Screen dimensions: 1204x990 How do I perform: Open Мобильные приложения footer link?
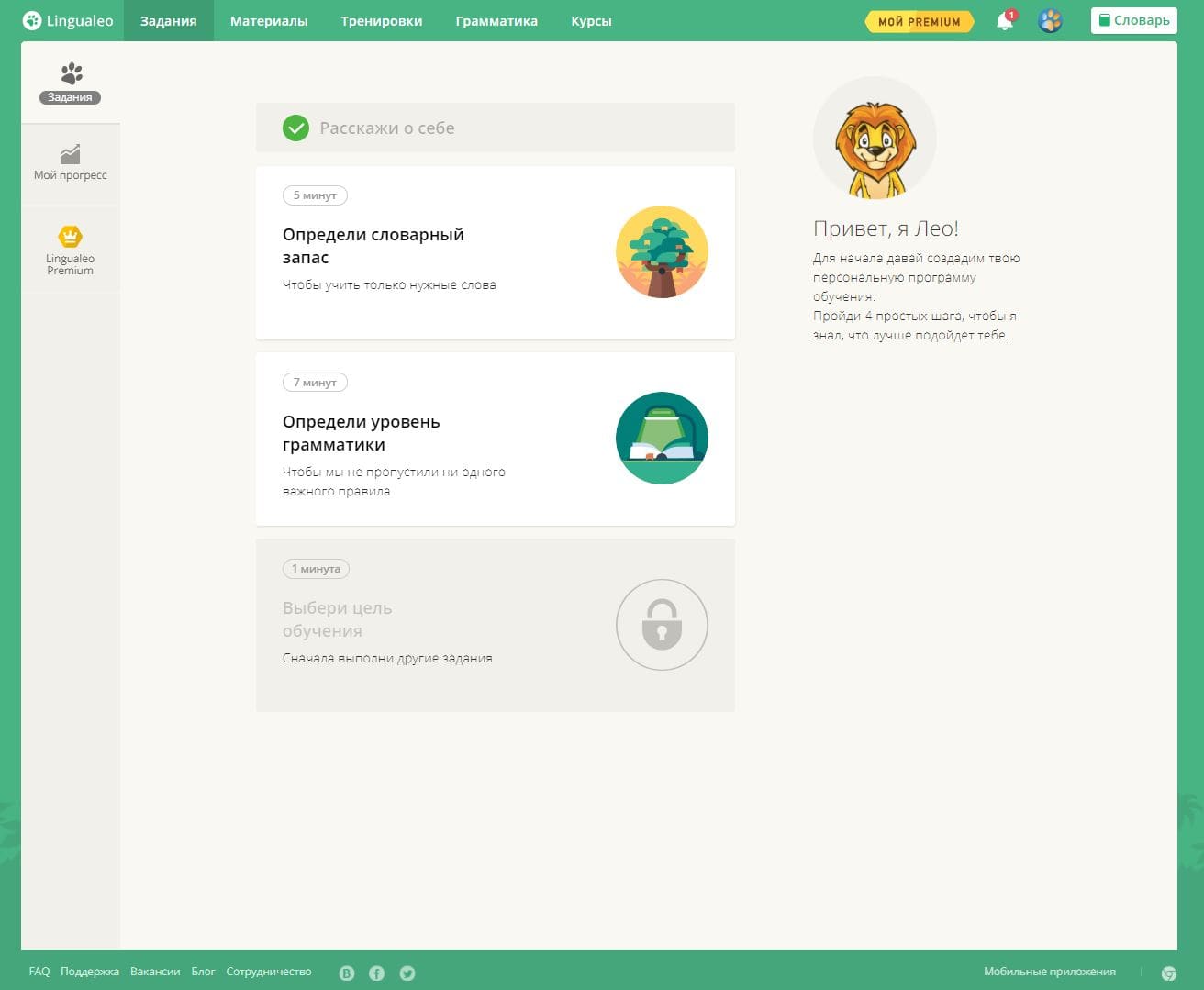pyautogui.click(x=1050, y=972)
